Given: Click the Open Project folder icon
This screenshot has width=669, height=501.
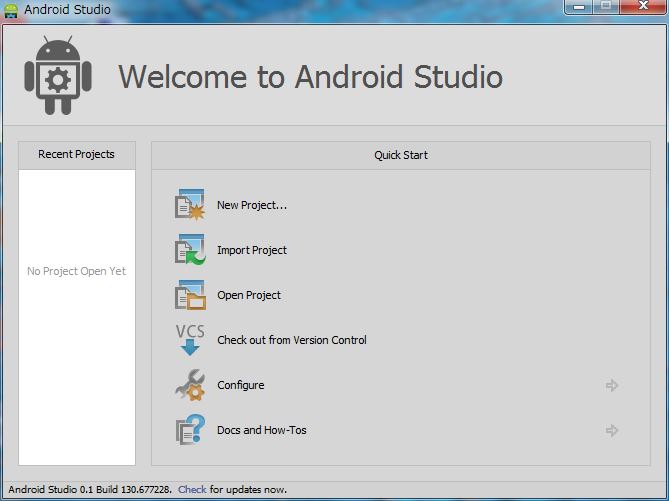Looking at the screenshot, I should point(190,295).
